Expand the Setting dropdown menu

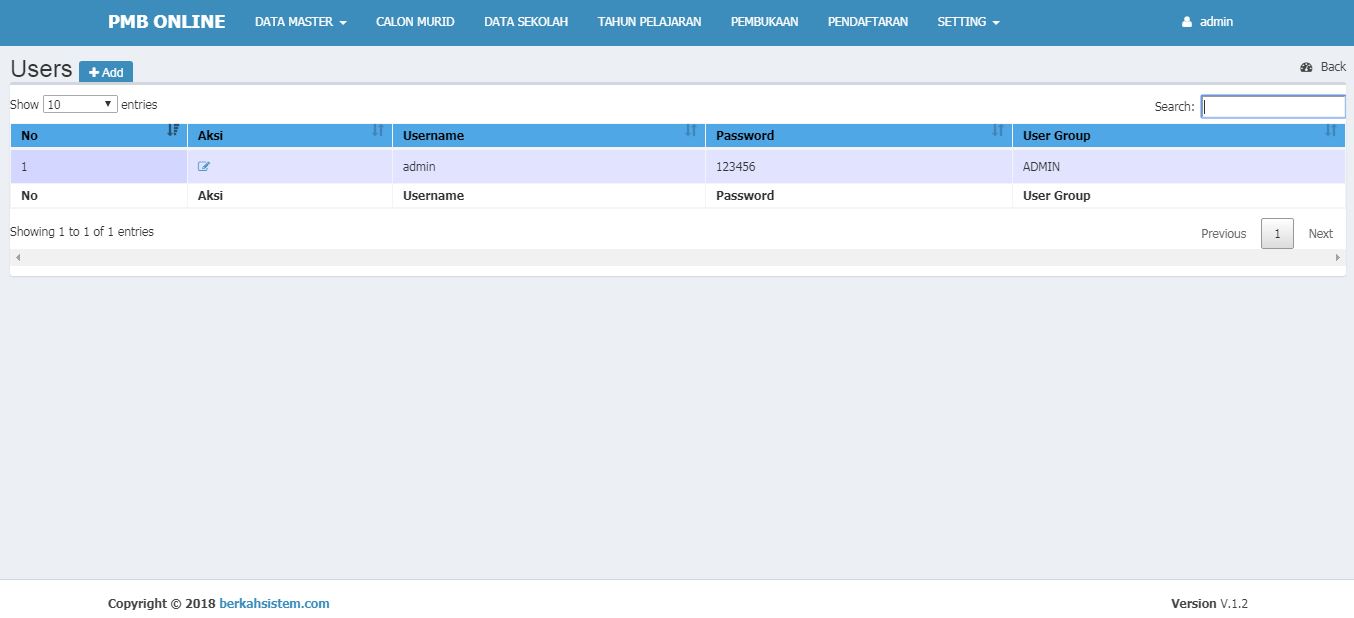(968, 22)
